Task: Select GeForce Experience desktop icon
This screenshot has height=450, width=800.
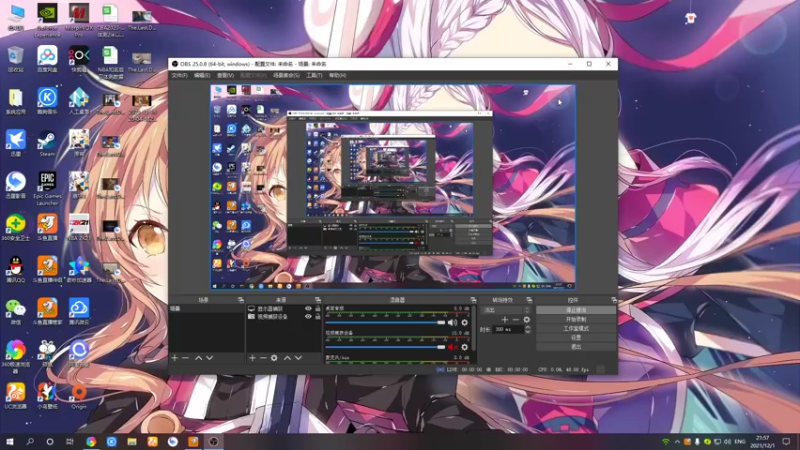Action: coord(47,20)
